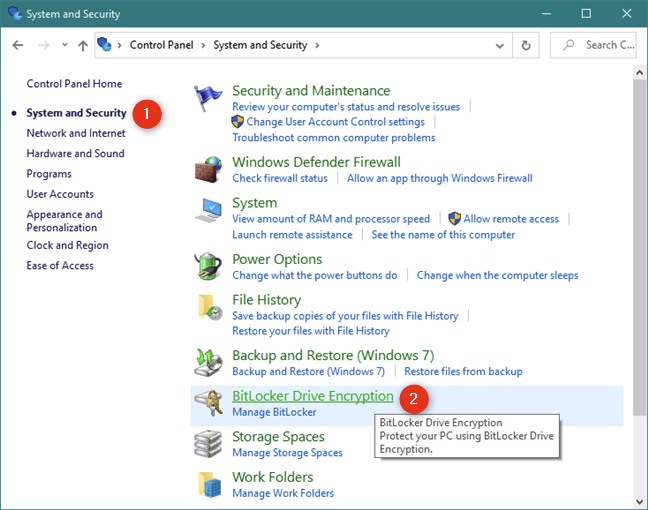Launch remote assistance

(293, 235)
